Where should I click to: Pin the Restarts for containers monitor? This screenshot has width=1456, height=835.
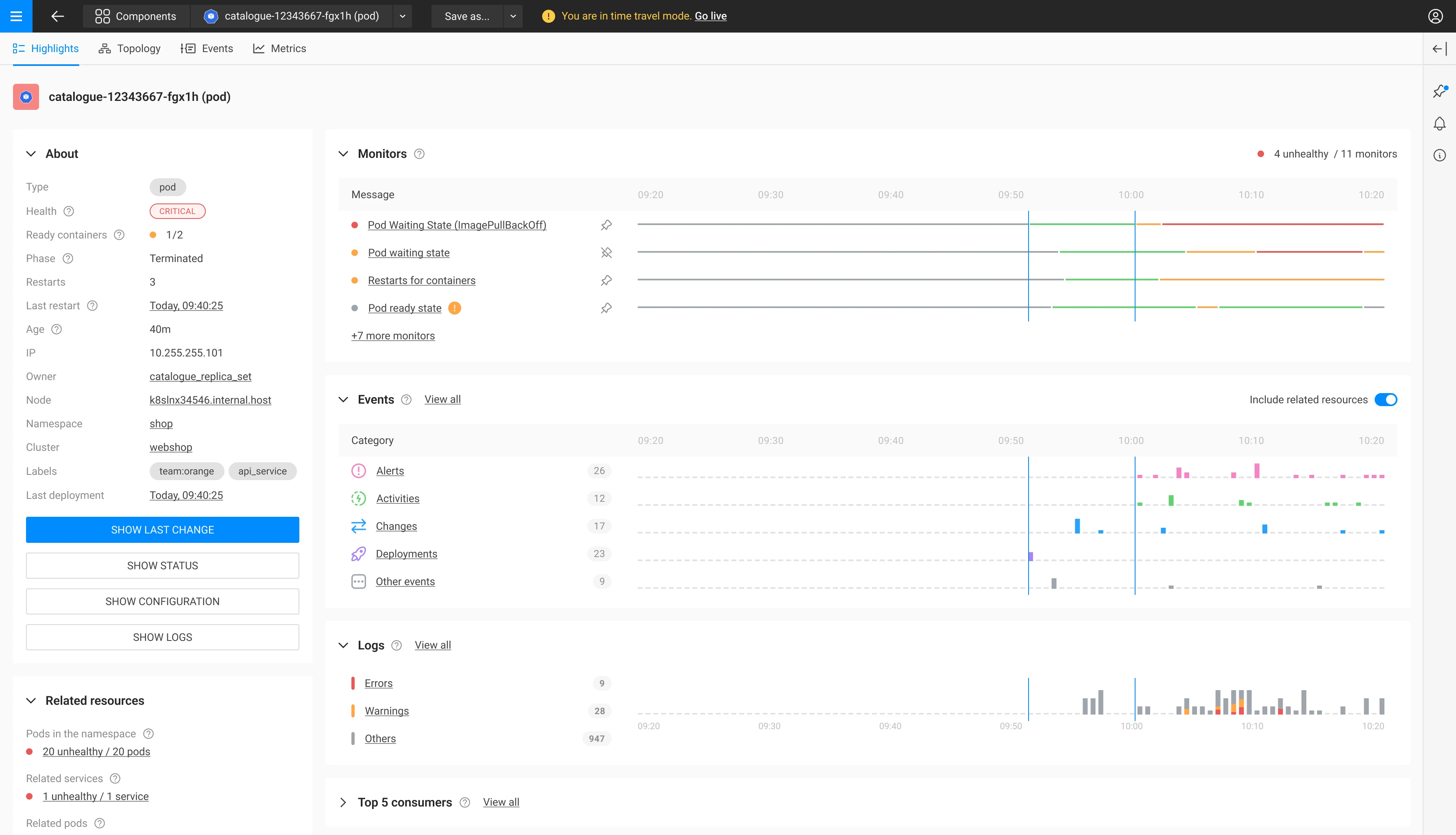606,280
